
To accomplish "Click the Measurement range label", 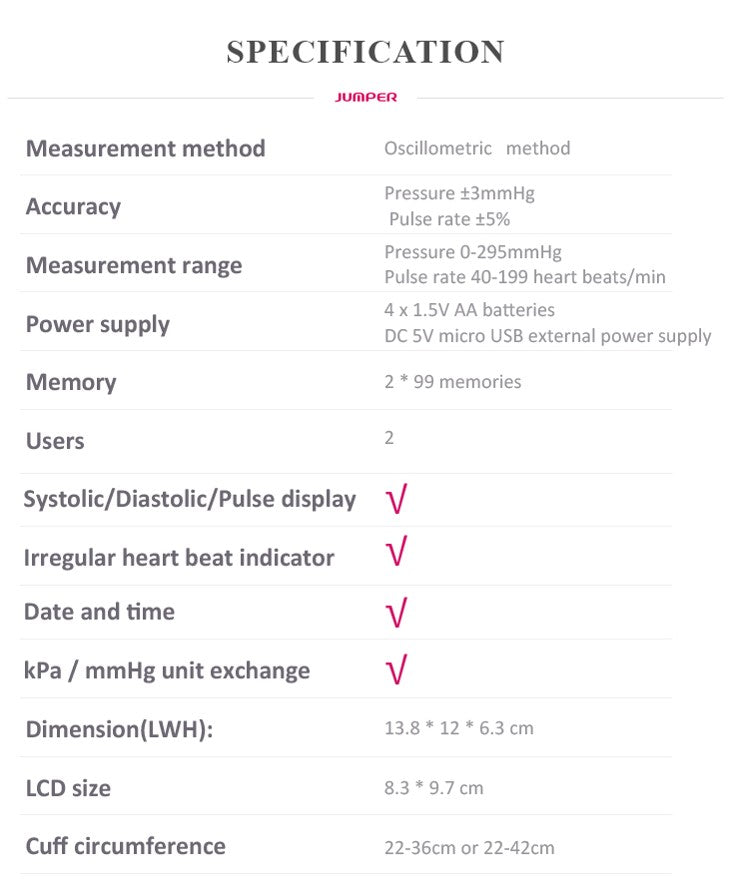I will (133, 265).
